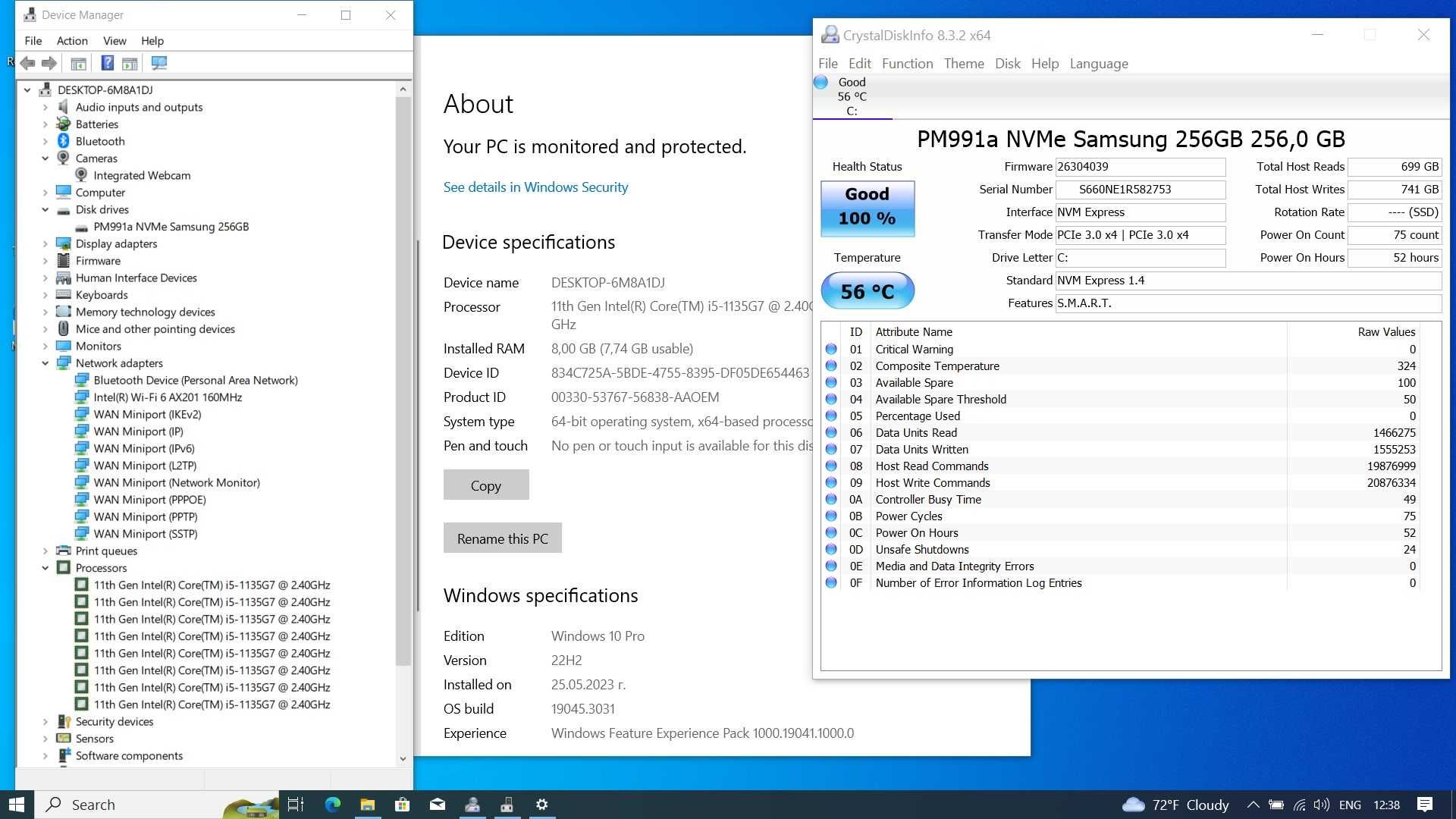Viewport: 1456px width, 819px height.
Task: Collapse the Network adapters node
Action: 45,363
